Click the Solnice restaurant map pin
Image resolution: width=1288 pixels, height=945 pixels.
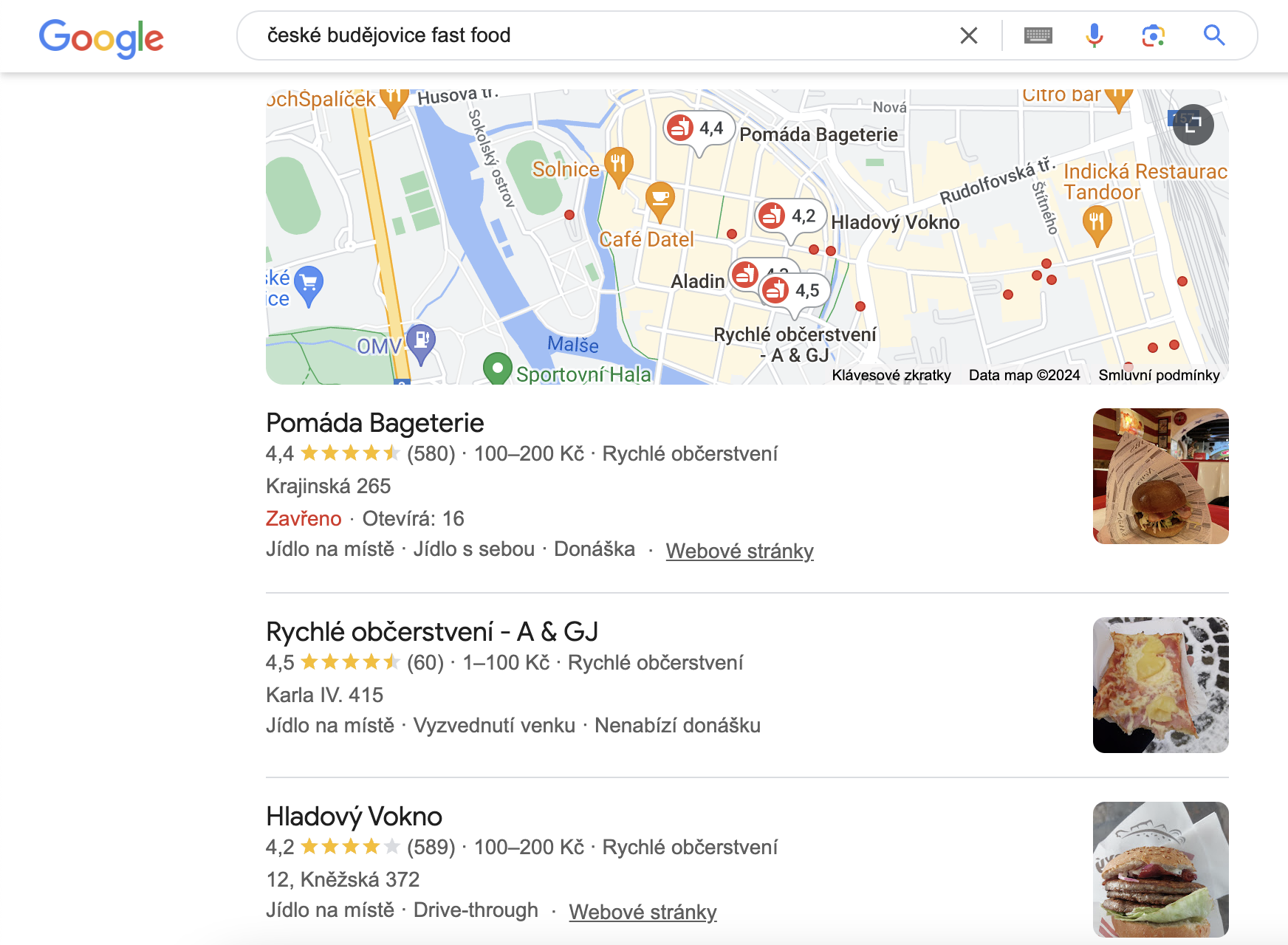618,164
